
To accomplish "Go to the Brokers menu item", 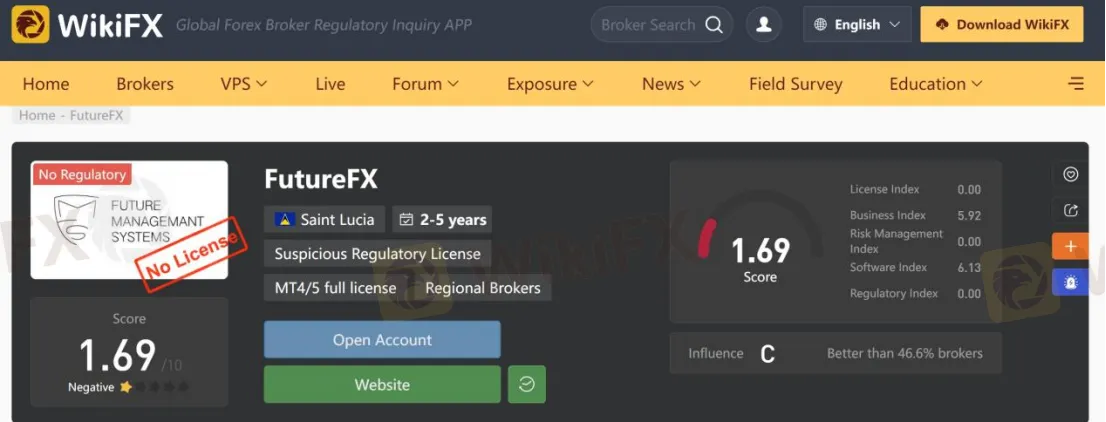I will [145, 84].
